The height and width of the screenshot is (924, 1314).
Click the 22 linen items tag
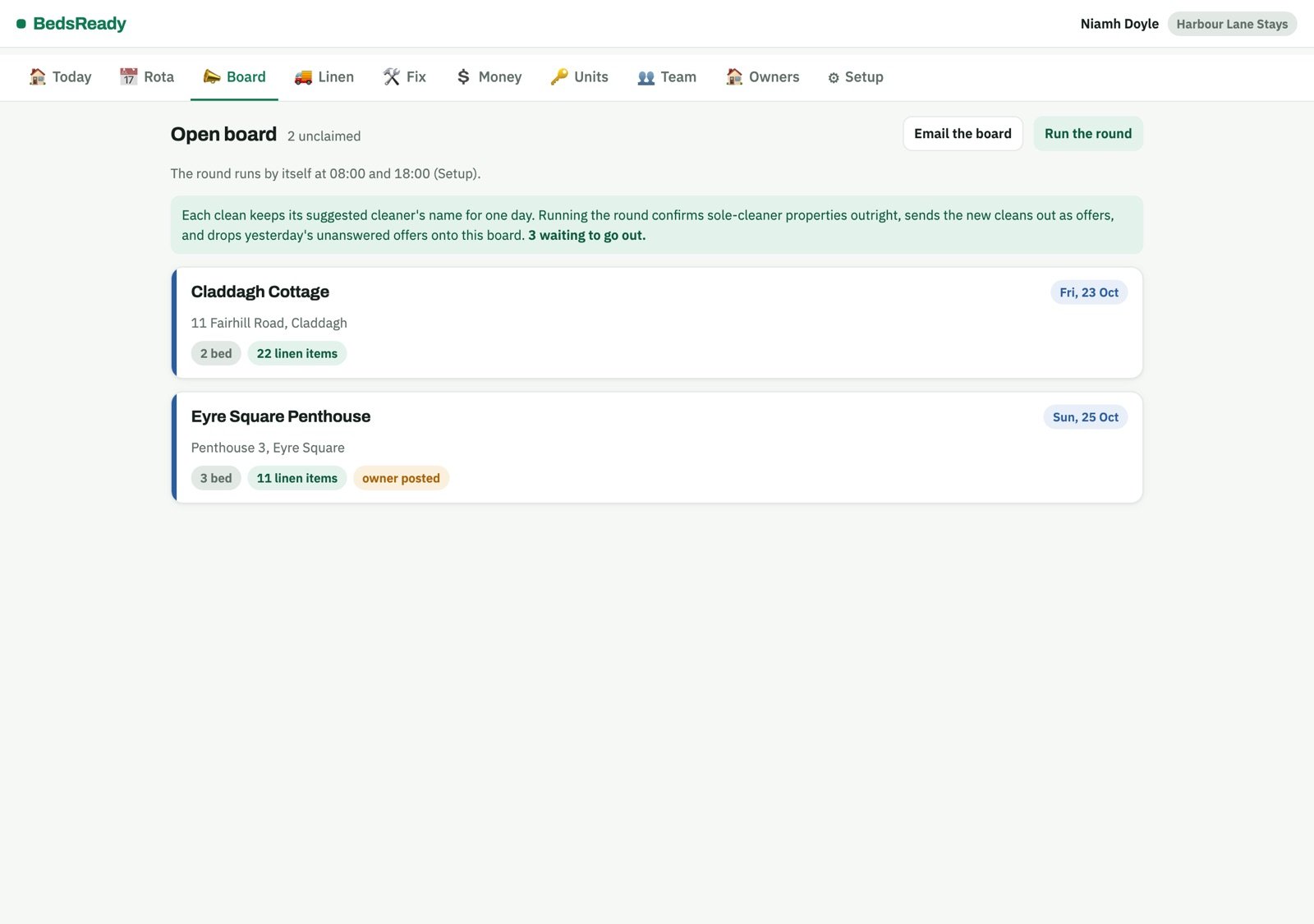297,353
